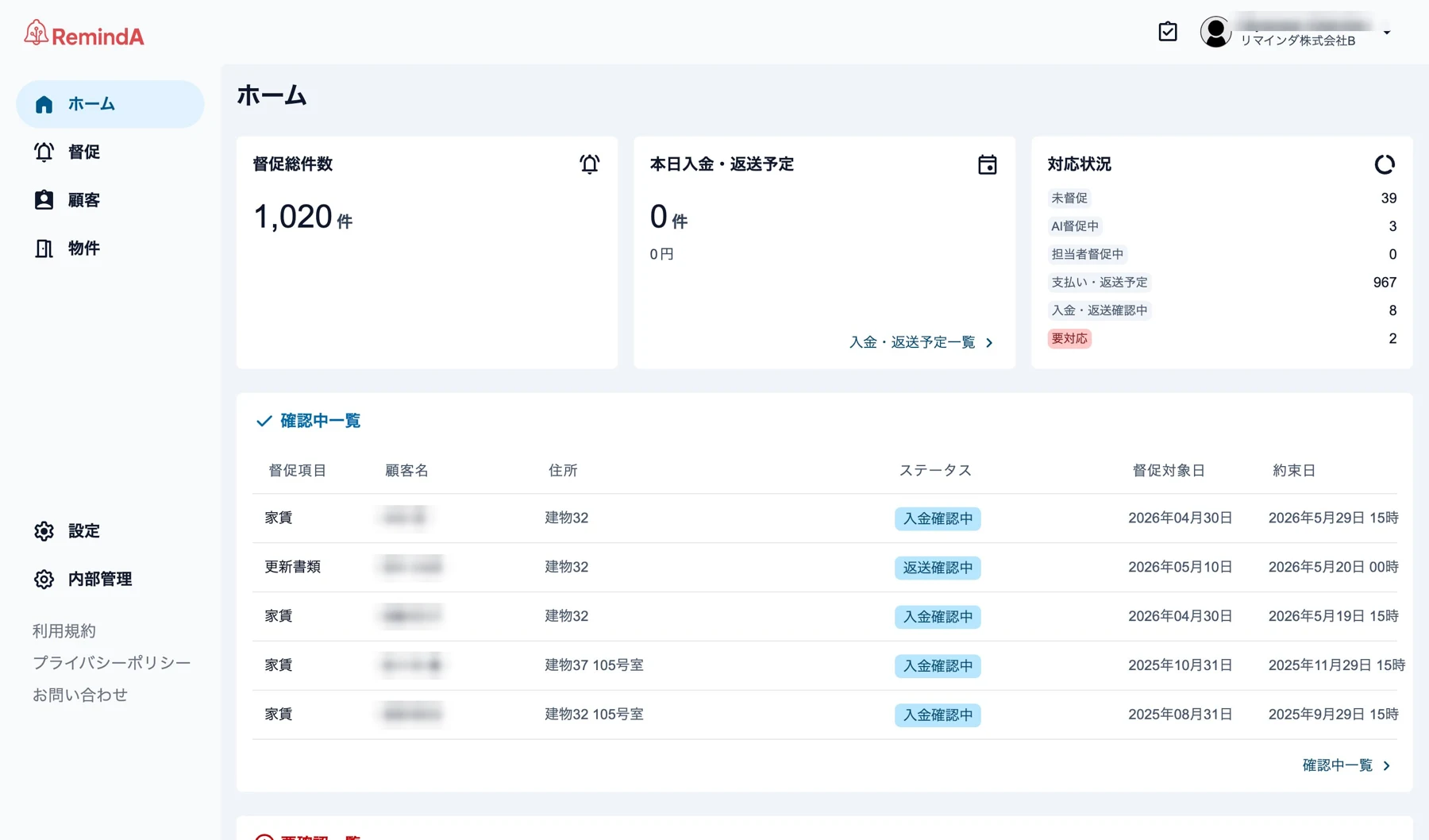Expand the account dropdown arrow
1429x840 pixels.
pos(1386,33)
